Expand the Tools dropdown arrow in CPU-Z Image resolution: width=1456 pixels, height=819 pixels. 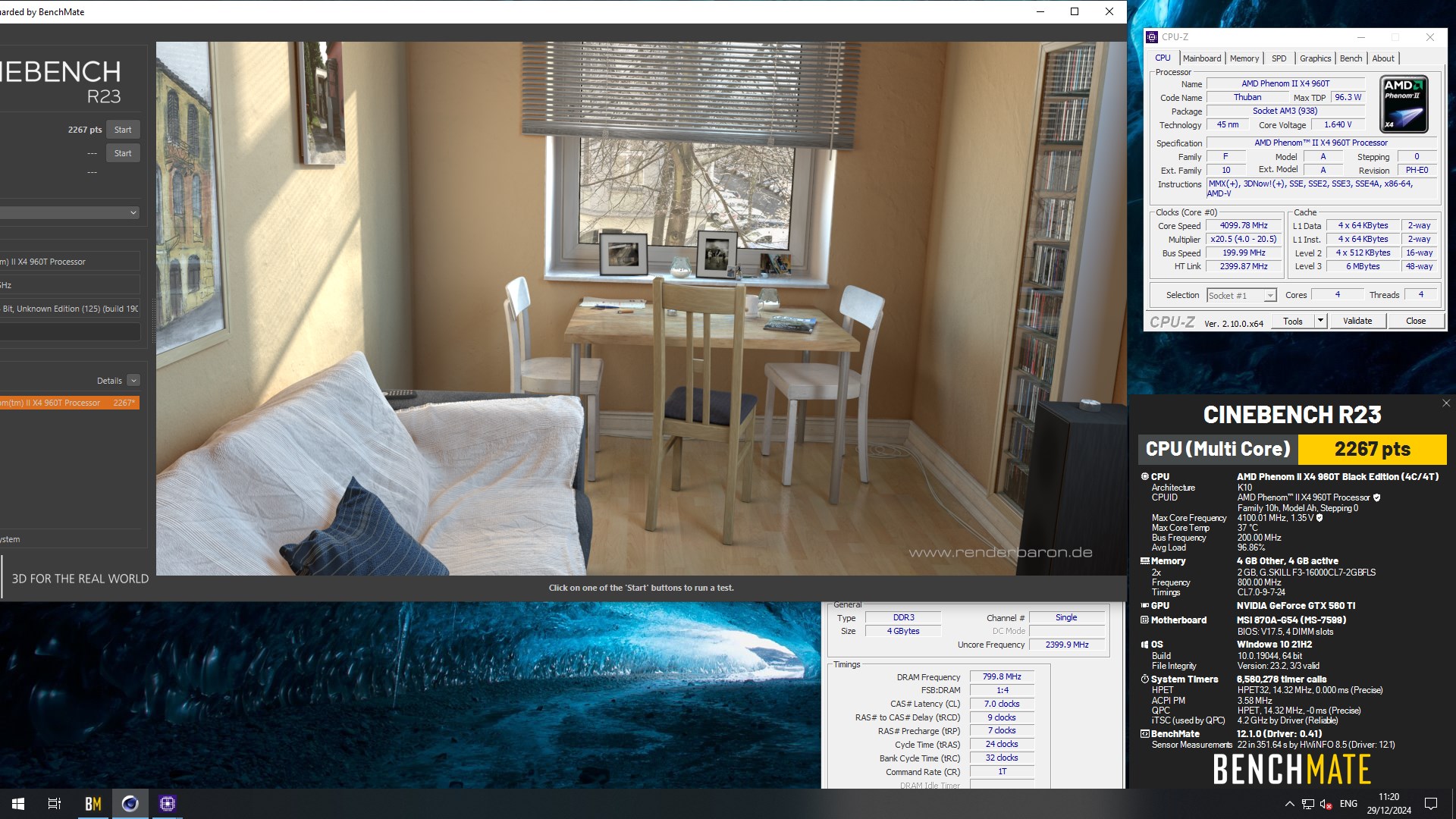[1320, 321]
